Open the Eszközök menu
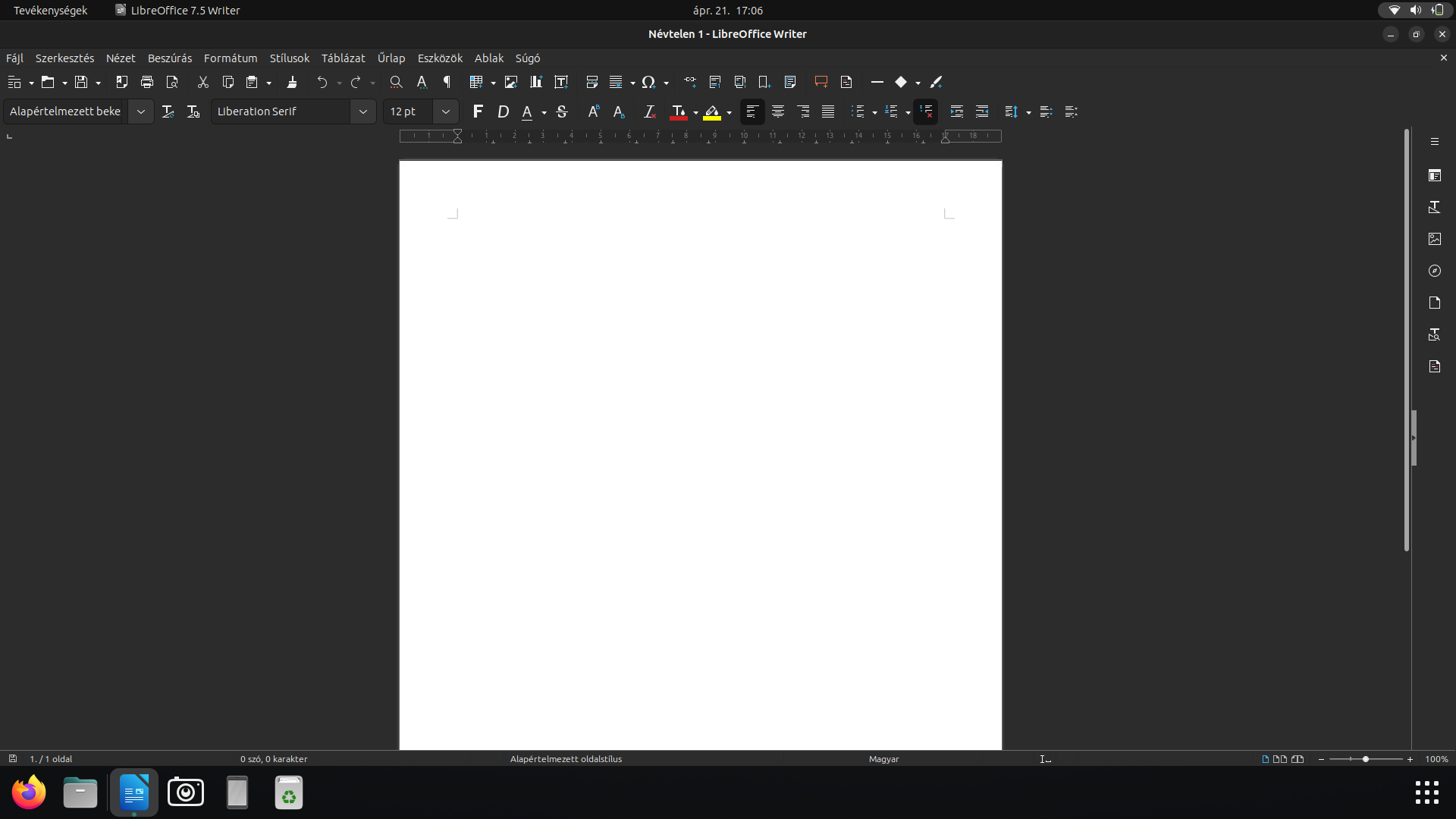The image size is (1456, 819). click(440, 58)
